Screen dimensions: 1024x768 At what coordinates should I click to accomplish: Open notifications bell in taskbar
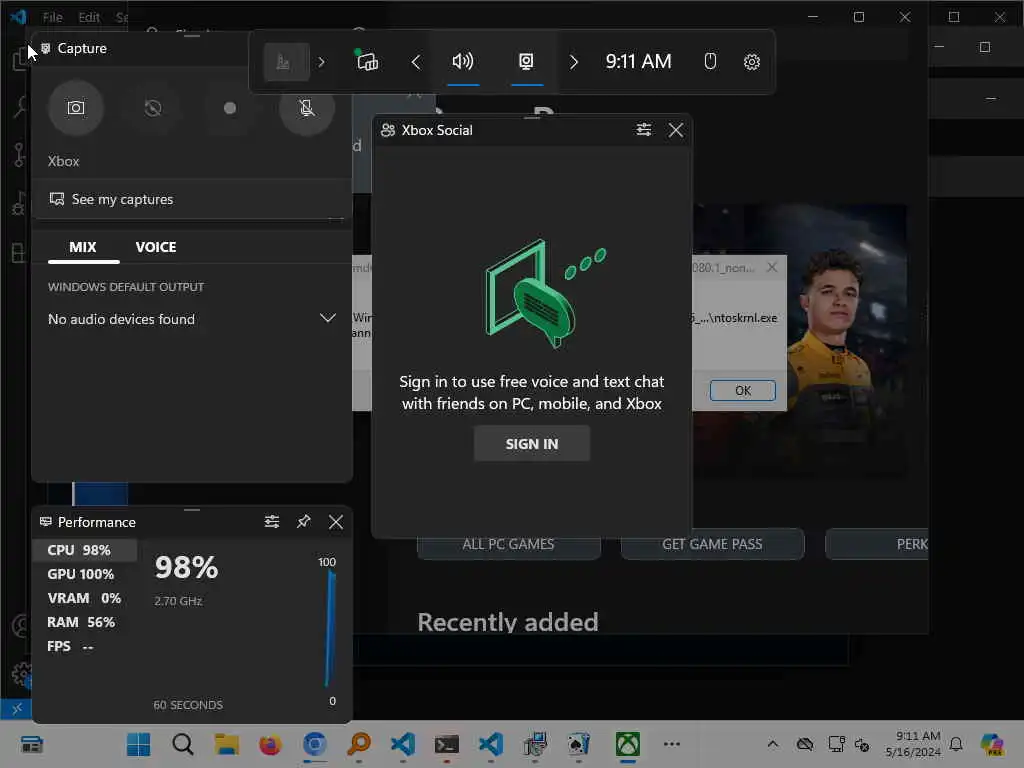(x=956, y=744)
